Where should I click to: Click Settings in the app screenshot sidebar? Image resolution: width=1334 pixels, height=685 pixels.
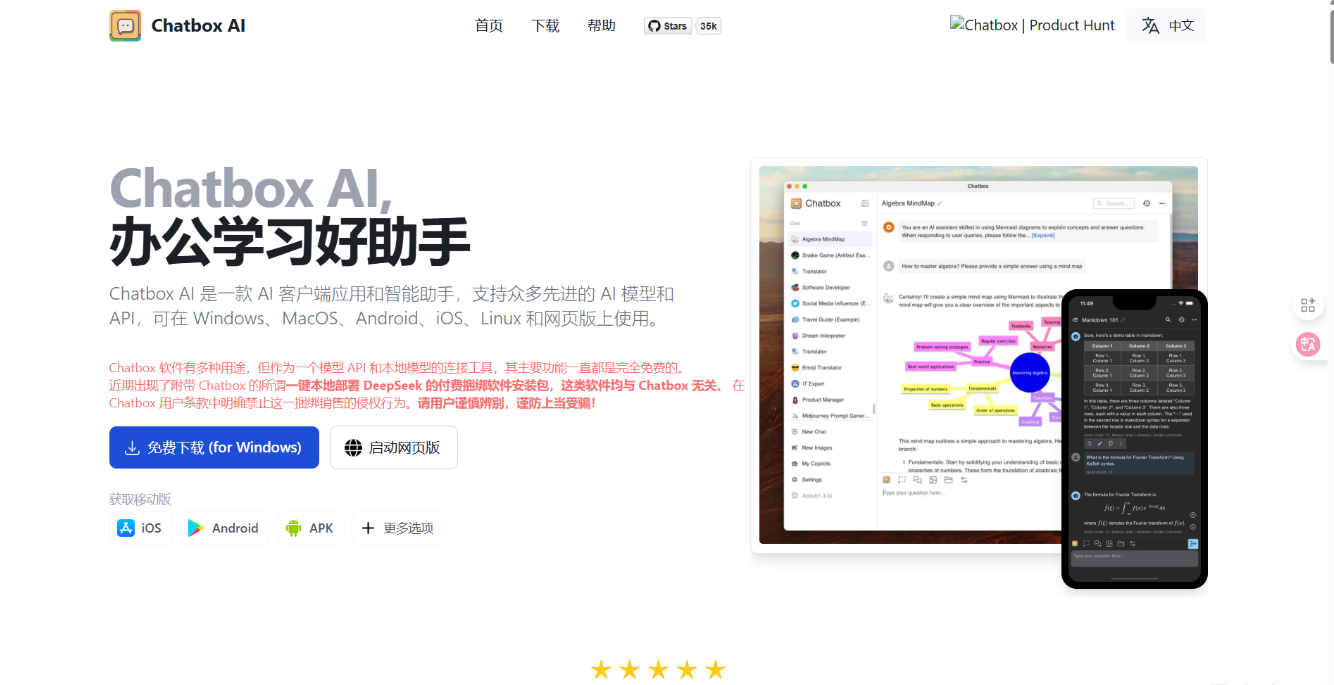coord(829,480)
